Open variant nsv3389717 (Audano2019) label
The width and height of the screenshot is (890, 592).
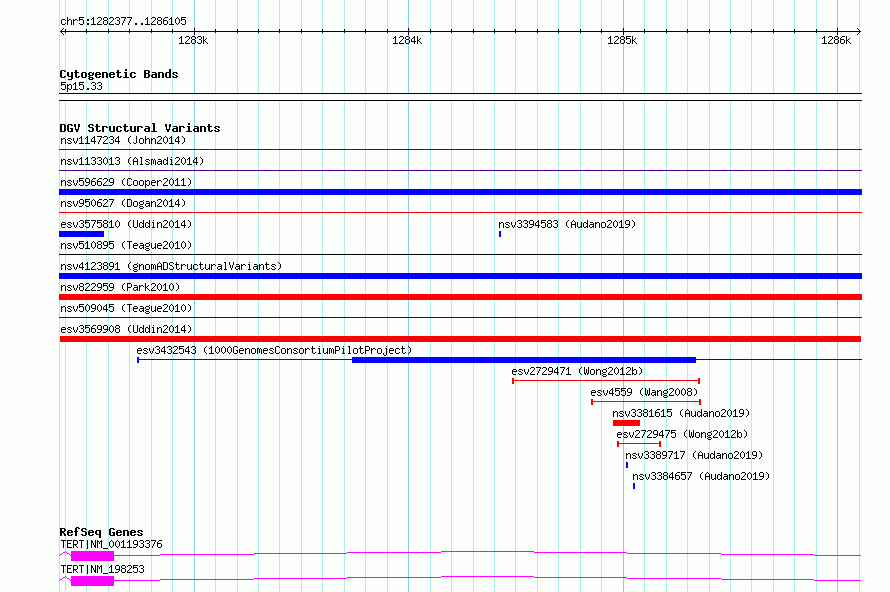tap(694, 455)
